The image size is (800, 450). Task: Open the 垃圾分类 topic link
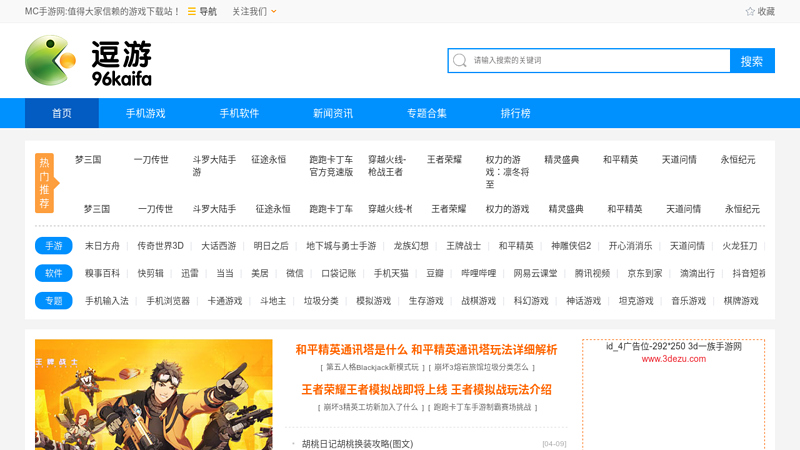pyautogui.click(x=321, y=301)
